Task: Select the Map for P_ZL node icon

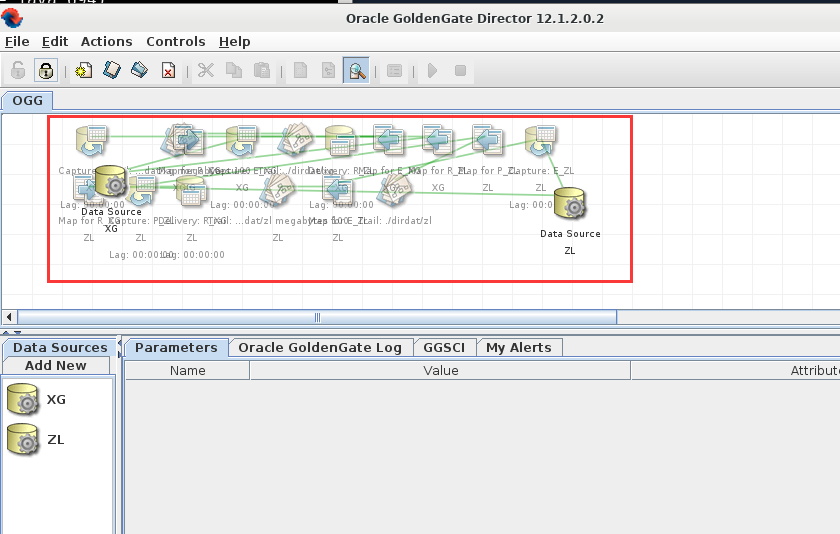Action: pos(488,140)
